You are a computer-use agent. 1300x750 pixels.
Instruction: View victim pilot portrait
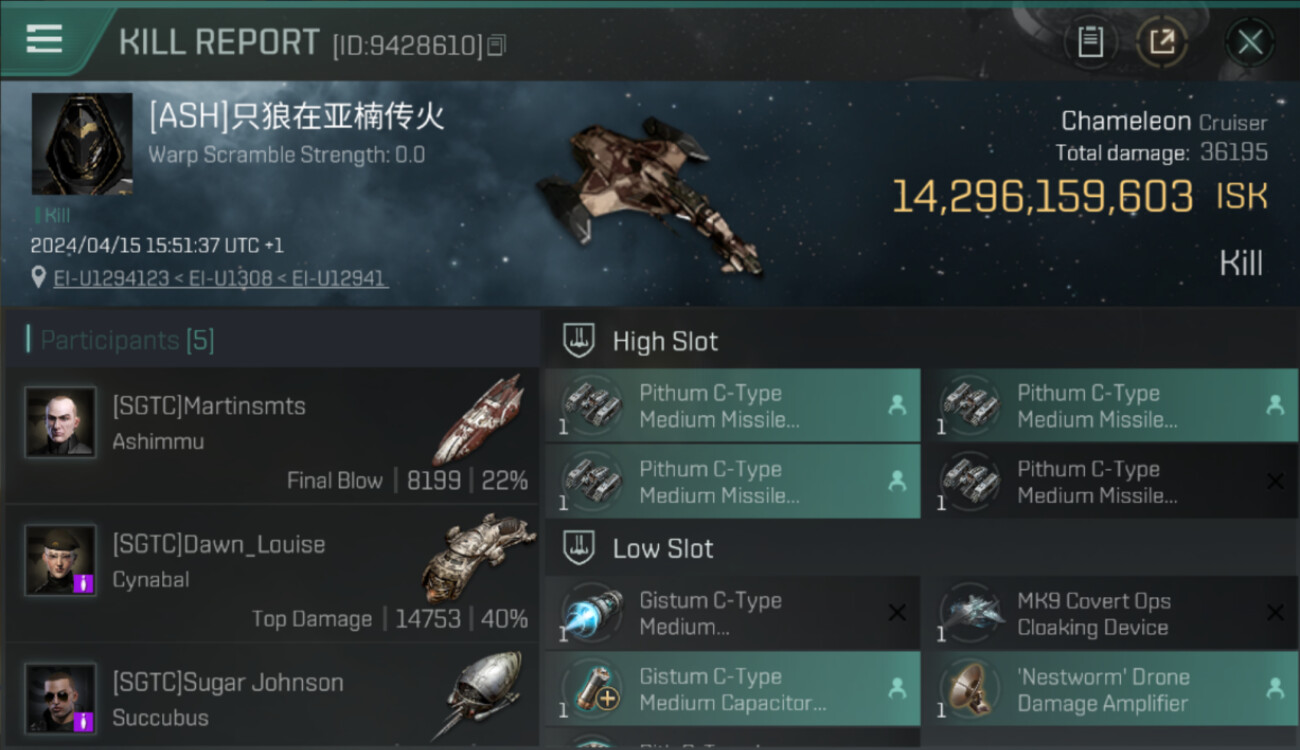[82, 144]
